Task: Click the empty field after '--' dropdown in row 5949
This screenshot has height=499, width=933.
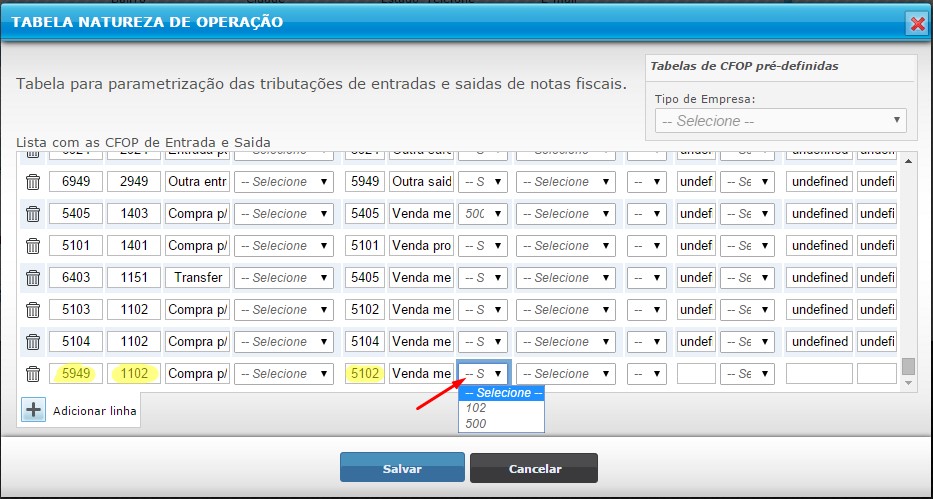Action: [x=696, y=374]
